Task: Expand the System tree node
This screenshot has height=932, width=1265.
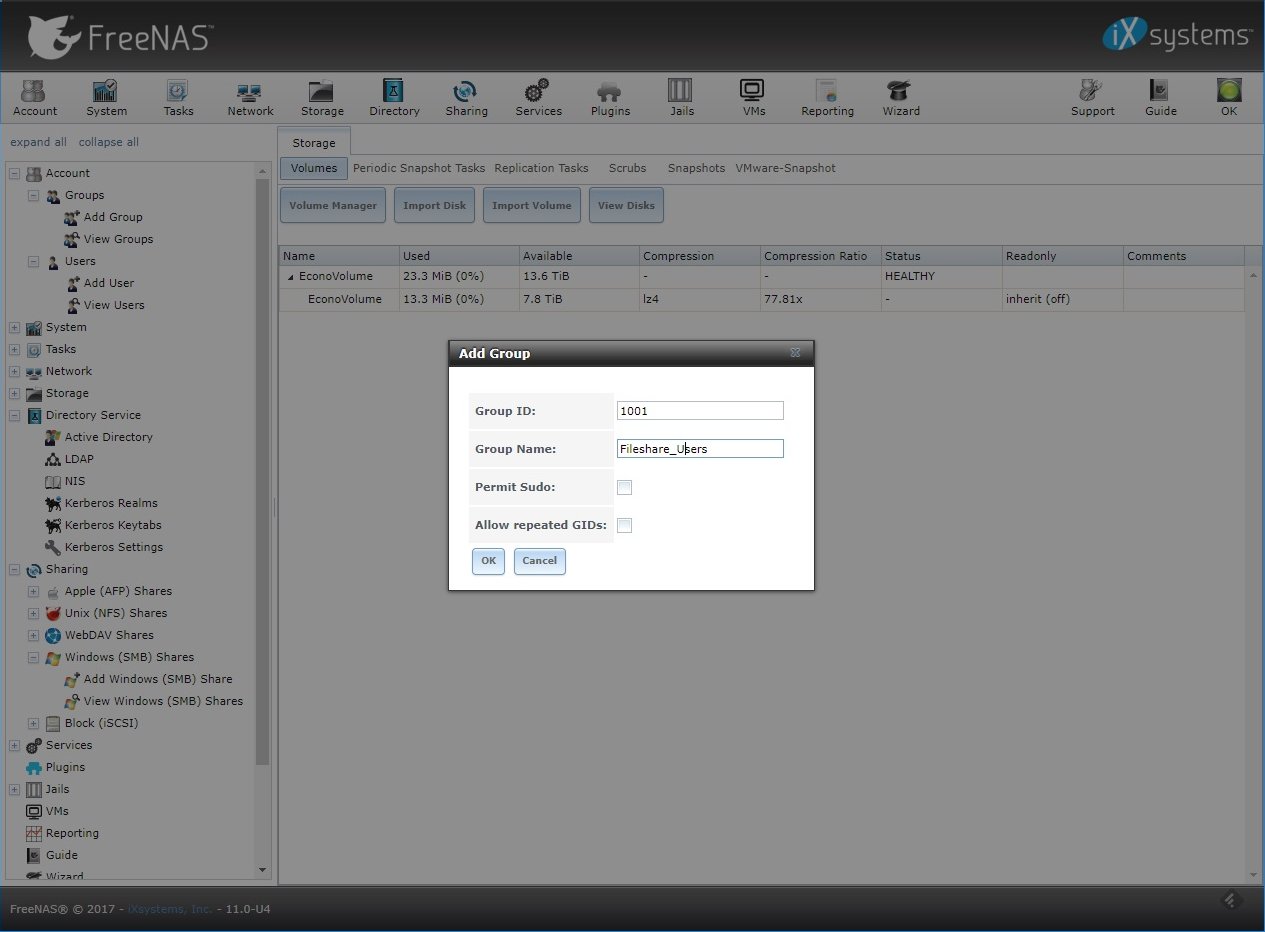Action: (x=15, y=328)
